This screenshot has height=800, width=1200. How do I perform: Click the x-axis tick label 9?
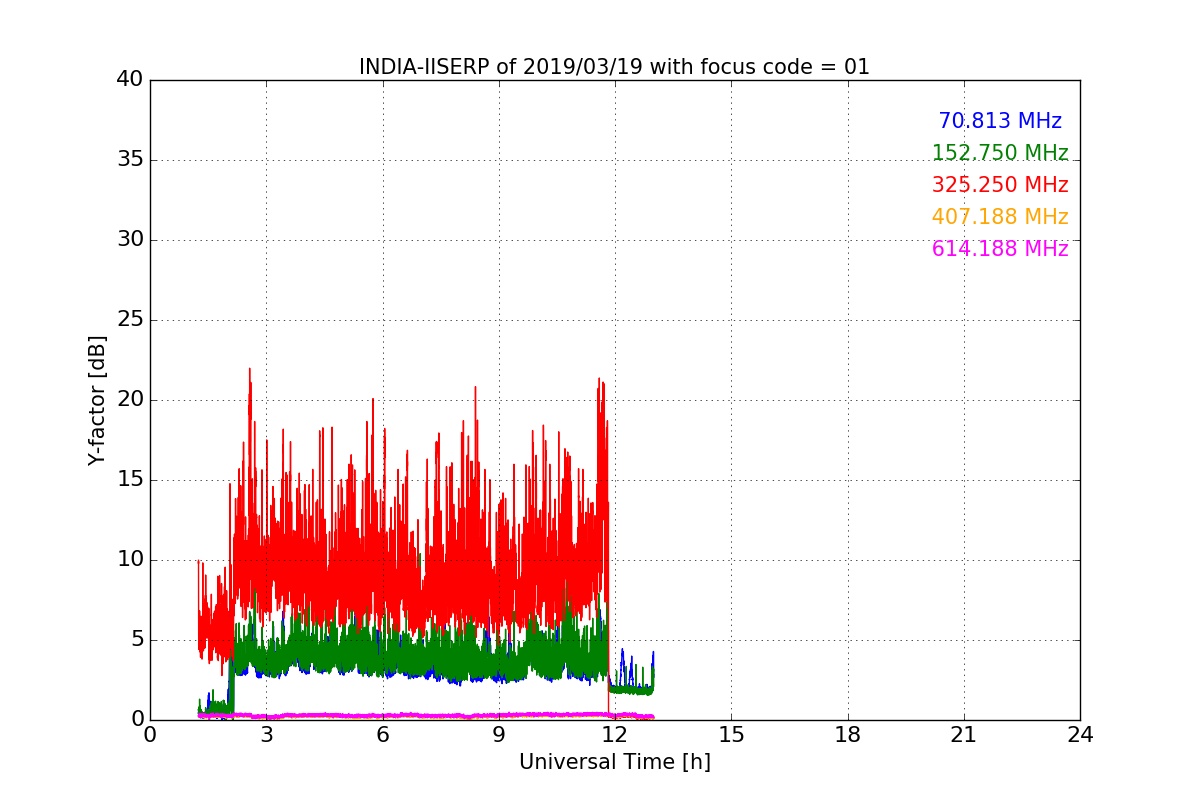click(499, 734)
